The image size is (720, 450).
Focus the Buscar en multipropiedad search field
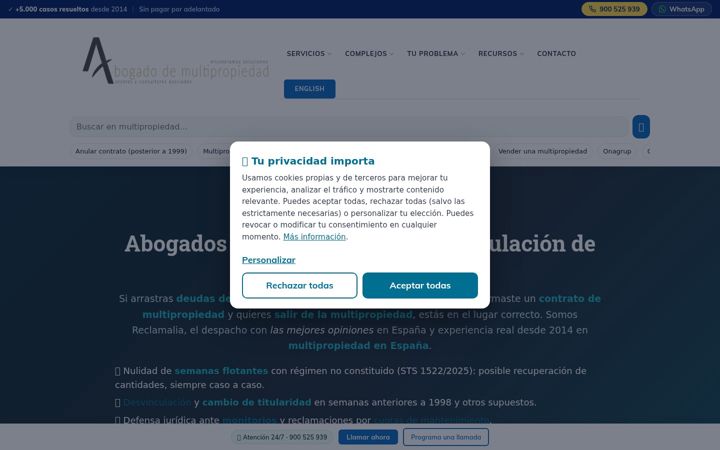click(x=349, y=127)
